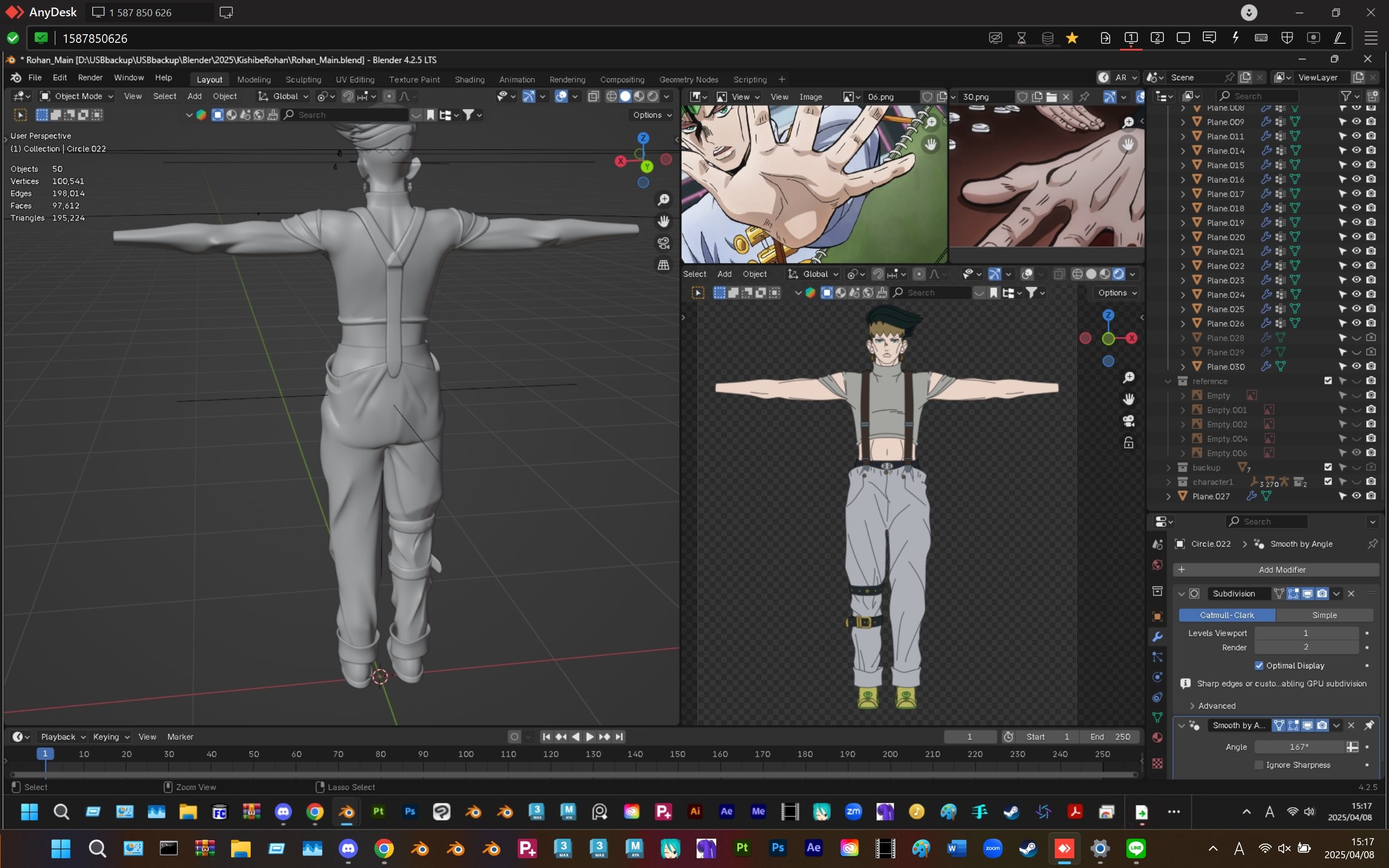Image resolution: width=1389 pixels, height=868 pixels.
Task: Open the Object Data mesh properties tab
Action: 1157,718
